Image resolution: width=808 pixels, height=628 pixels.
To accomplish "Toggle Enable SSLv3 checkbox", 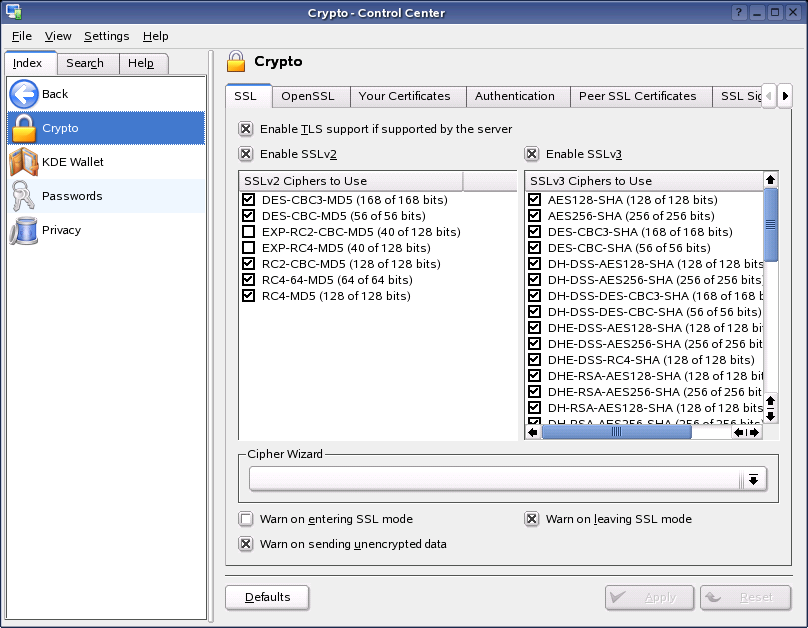I will point(532,154).
